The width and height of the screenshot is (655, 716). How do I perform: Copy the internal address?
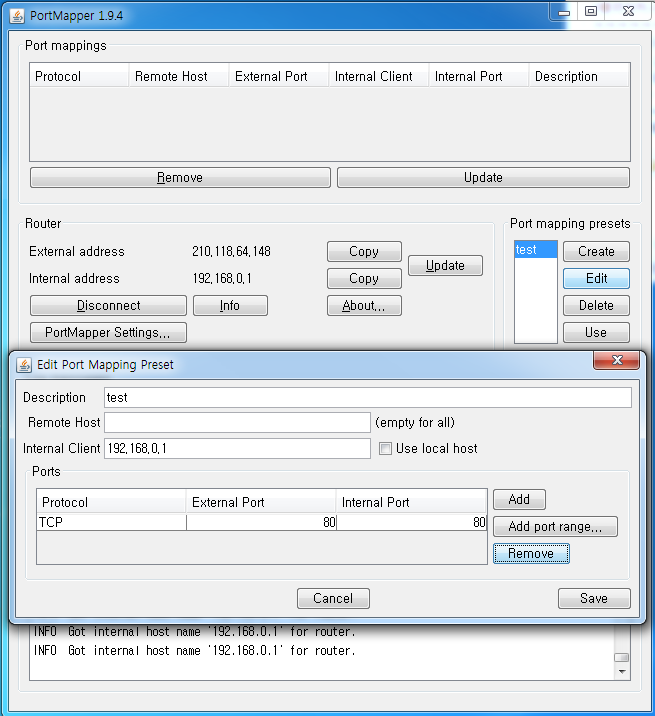click(x=364, y=278)
